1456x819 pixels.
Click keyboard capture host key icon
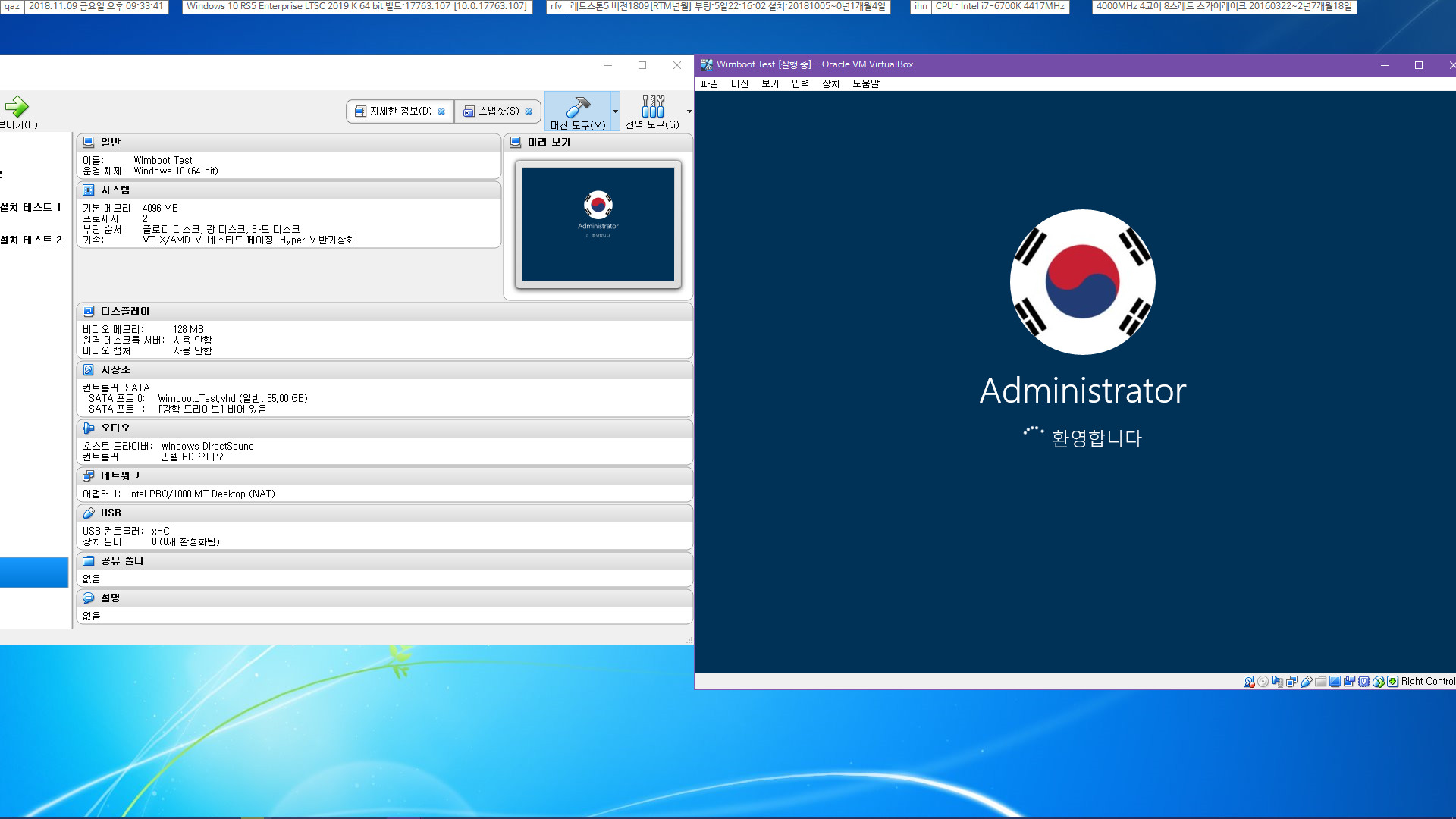pos(1393,682)
